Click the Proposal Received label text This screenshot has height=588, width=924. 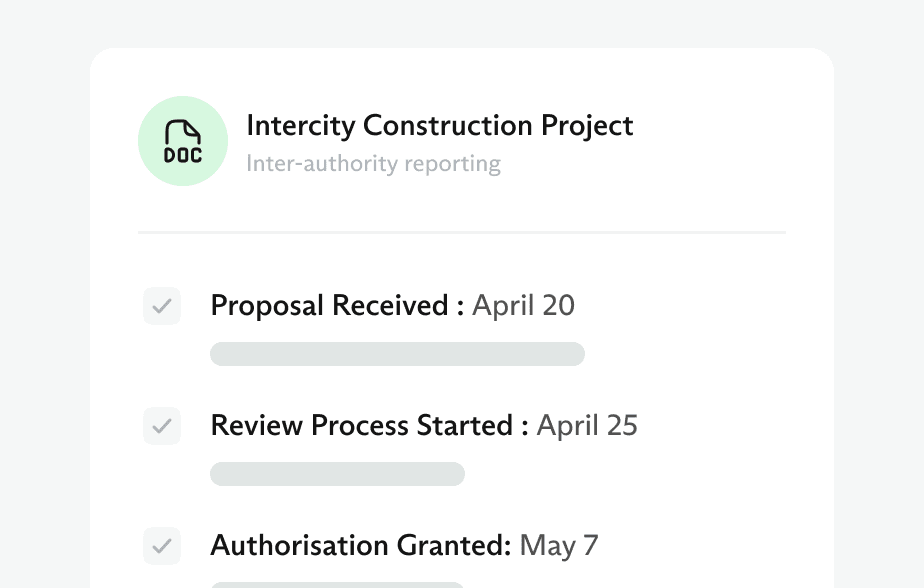[x=329, y=306]
